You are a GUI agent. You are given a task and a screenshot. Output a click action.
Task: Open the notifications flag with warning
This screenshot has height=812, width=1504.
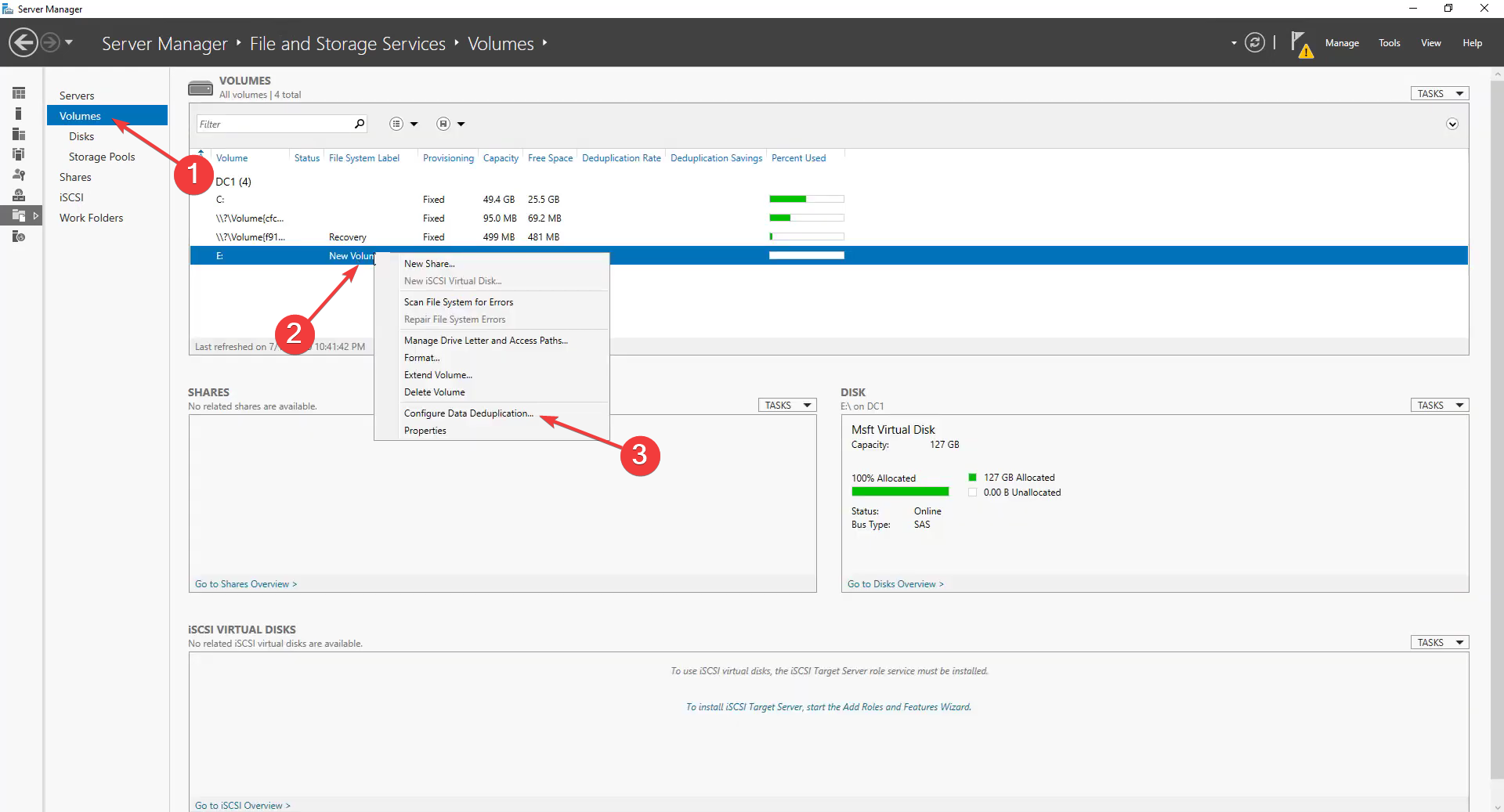[x=1300, y=44]
